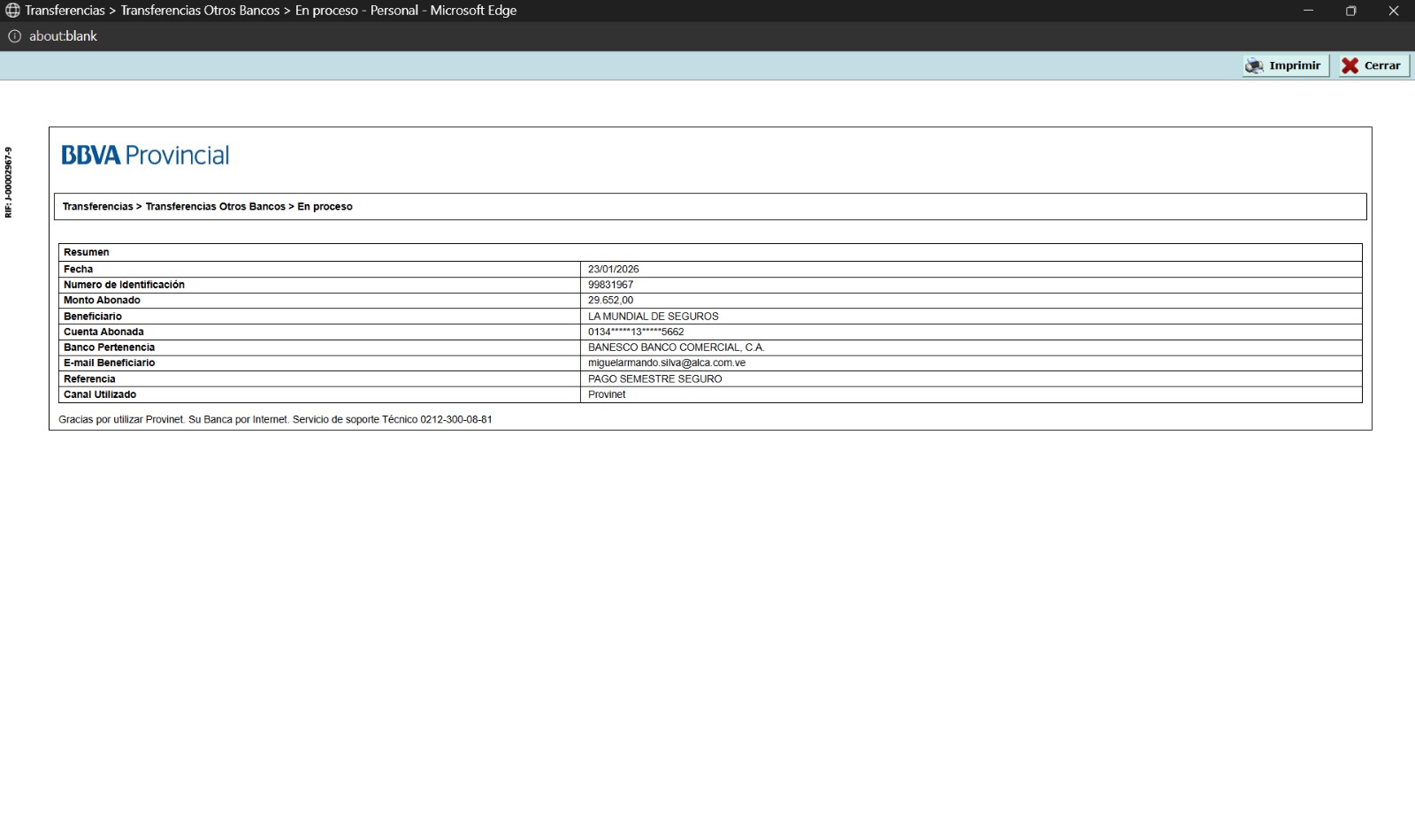Click the about:blank address text
The height and width of the screenshot is (840, 1415).
coord(63,36)
